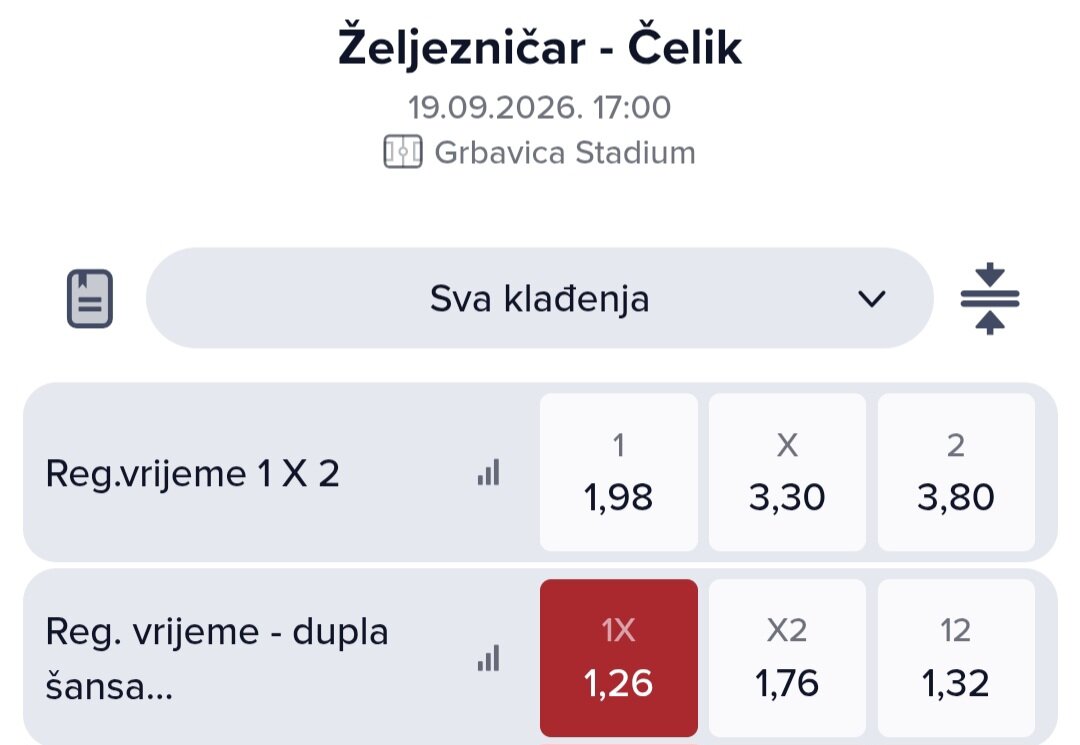Tap the Grbavica Stadium venue text

tap(565, 152)
